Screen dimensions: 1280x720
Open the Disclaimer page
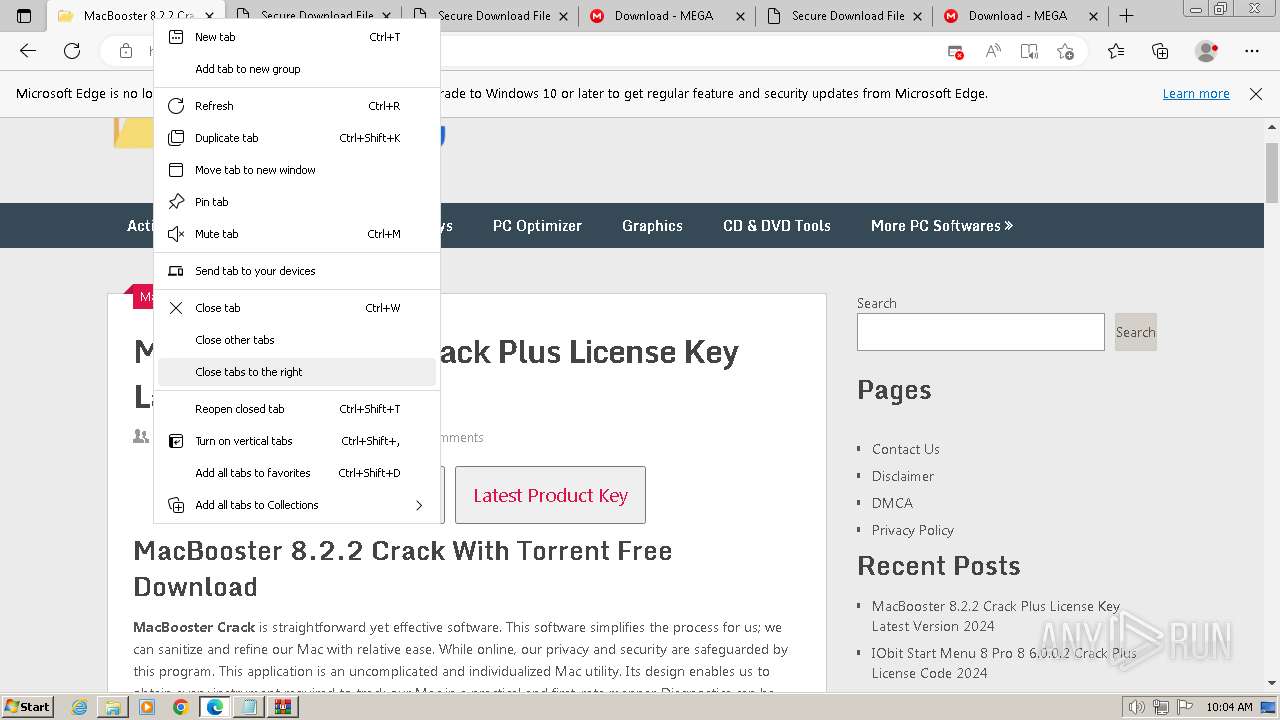click(903, 476)
